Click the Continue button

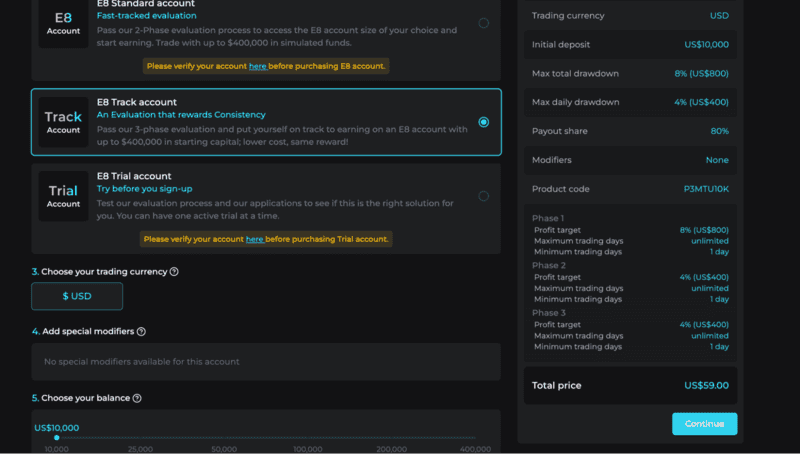tap(704, 424)
